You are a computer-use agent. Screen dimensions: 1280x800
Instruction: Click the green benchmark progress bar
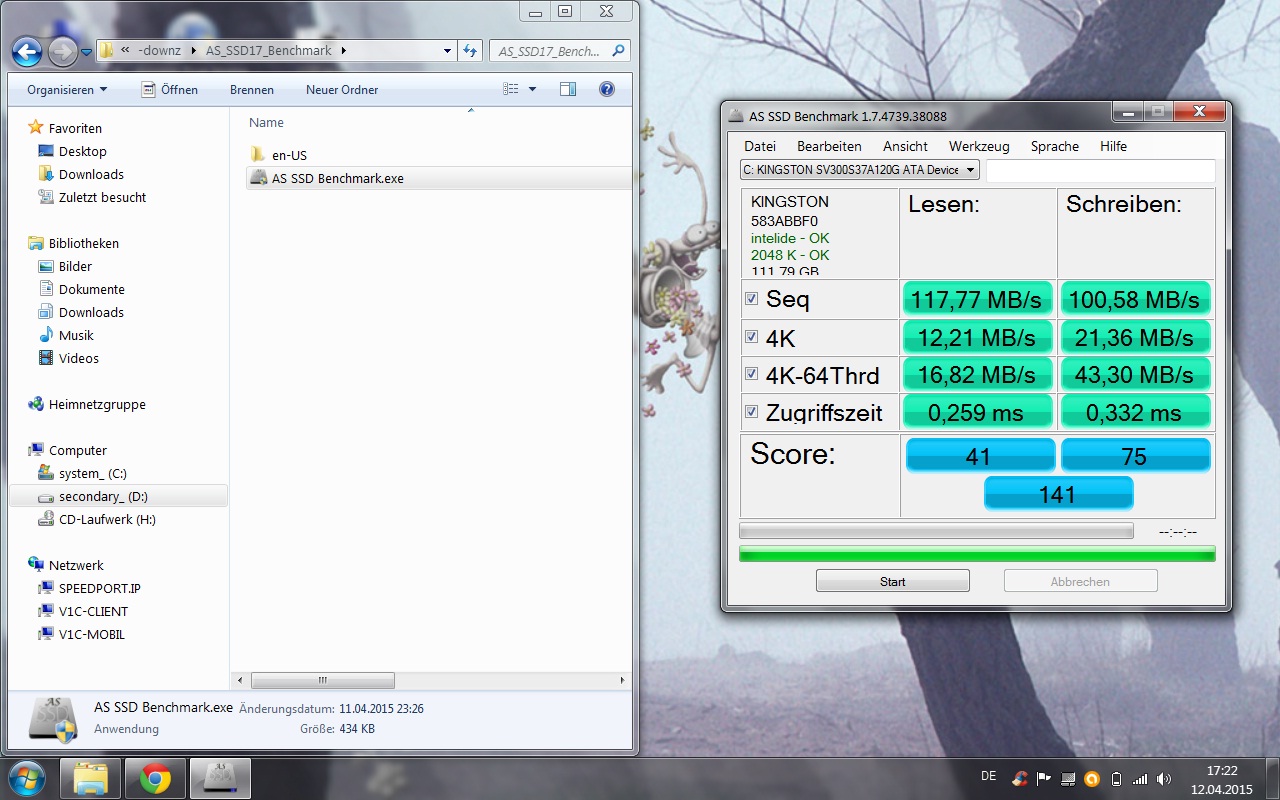pyautogui.click(x=977, y=554)
